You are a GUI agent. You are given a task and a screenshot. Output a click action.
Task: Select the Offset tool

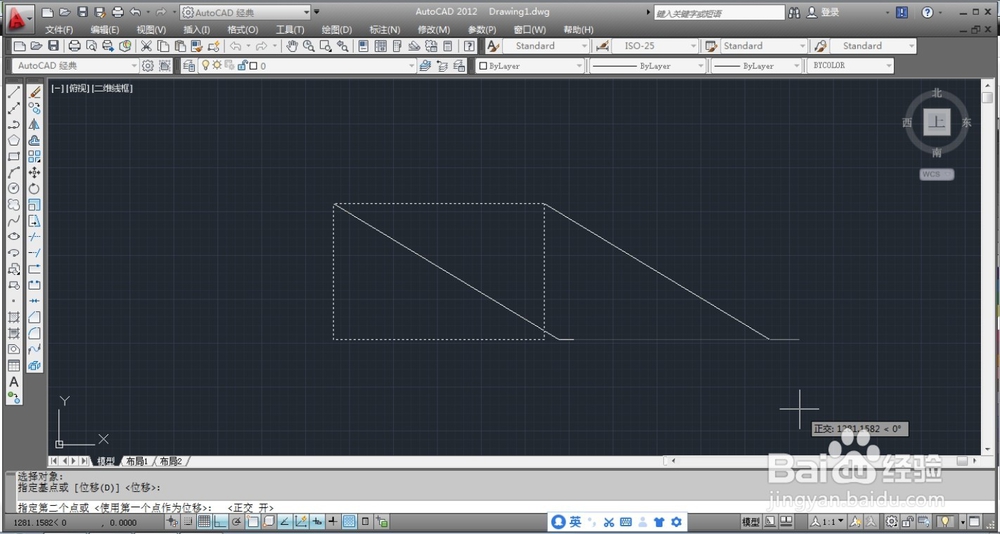[x=34, y=140]
